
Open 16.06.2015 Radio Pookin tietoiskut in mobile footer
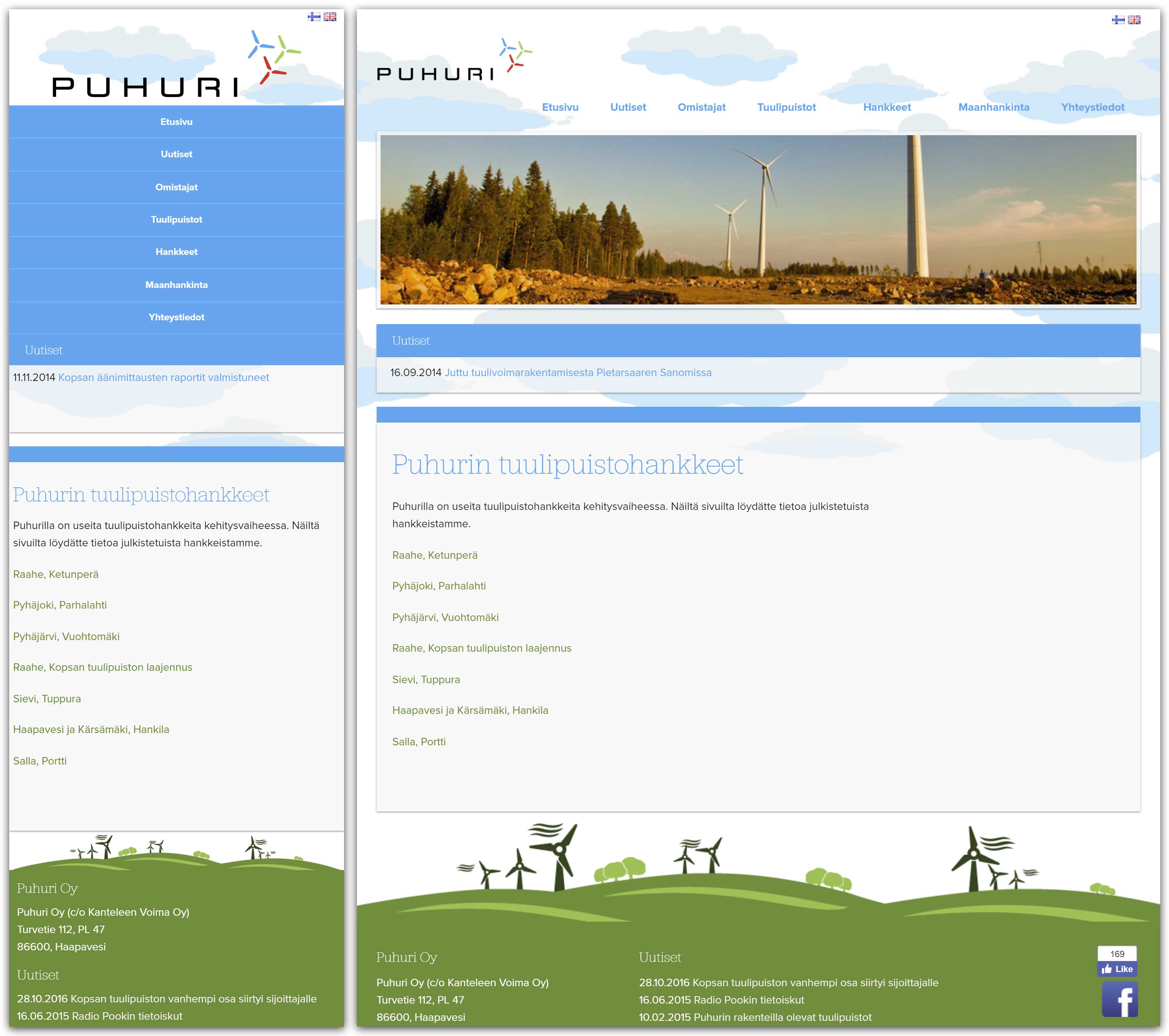click(99, 1016)
